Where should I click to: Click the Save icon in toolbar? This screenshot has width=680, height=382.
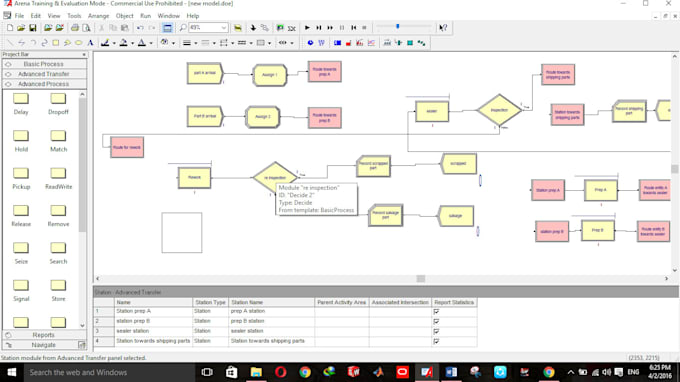33,28
